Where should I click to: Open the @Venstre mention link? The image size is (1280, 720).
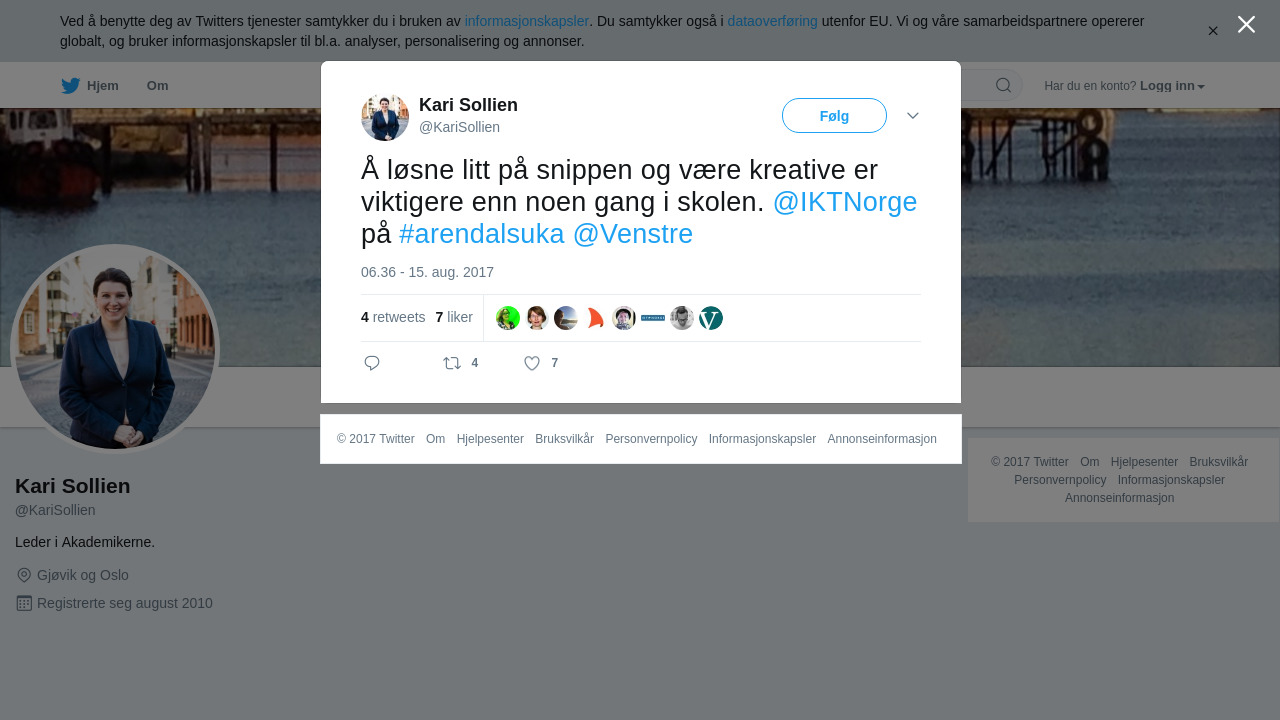633,234
